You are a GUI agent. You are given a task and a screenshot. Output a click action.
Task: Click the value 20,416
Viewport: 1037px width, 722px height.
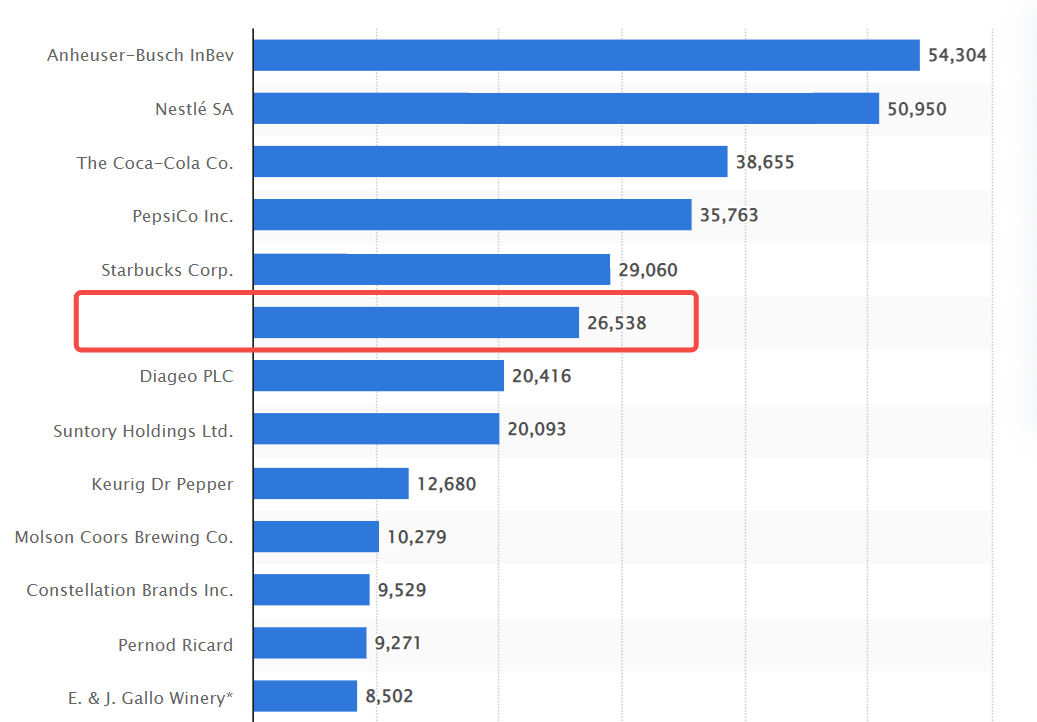coord(542,376)
